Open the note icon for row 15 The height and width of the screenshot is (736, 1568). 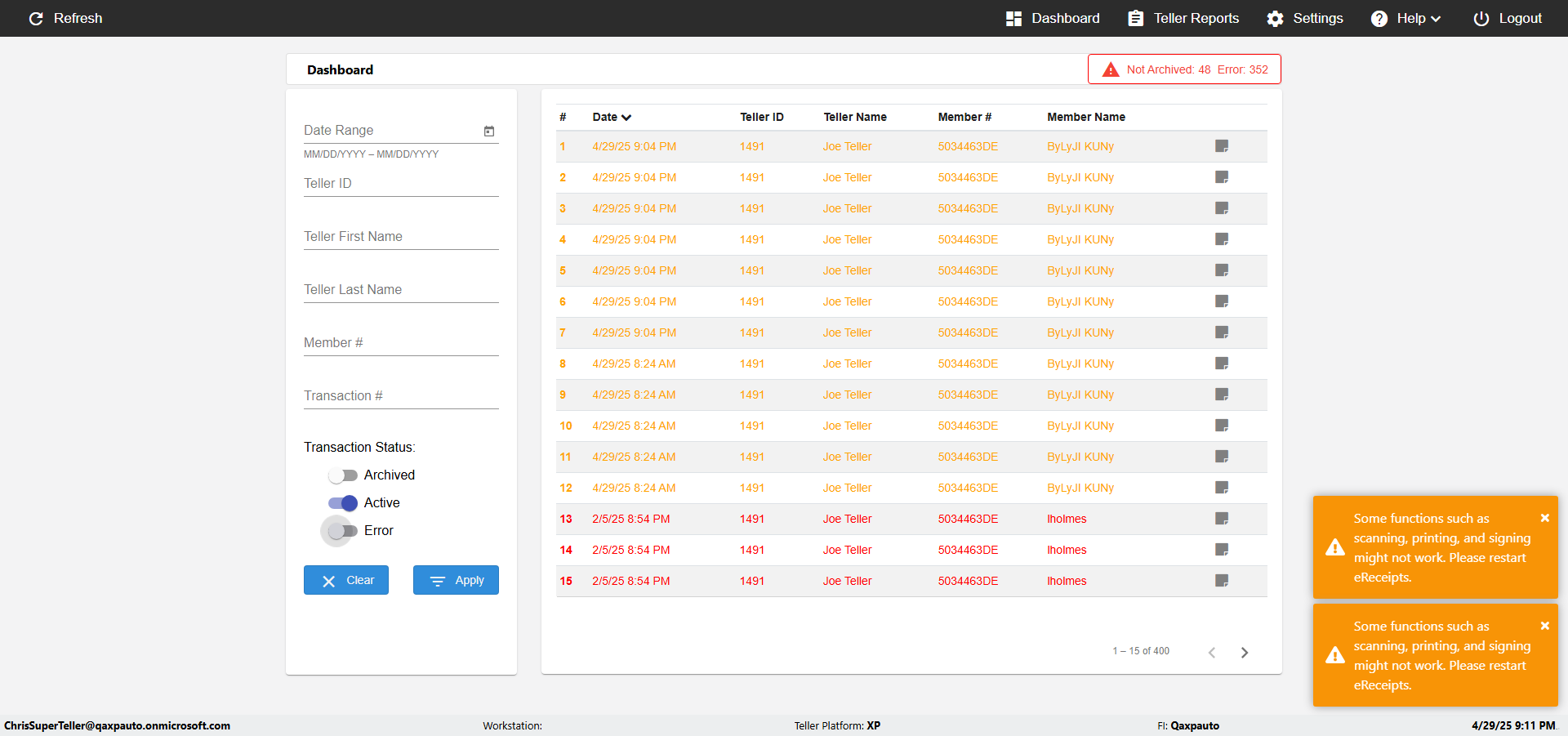[x=1222, y=581]
